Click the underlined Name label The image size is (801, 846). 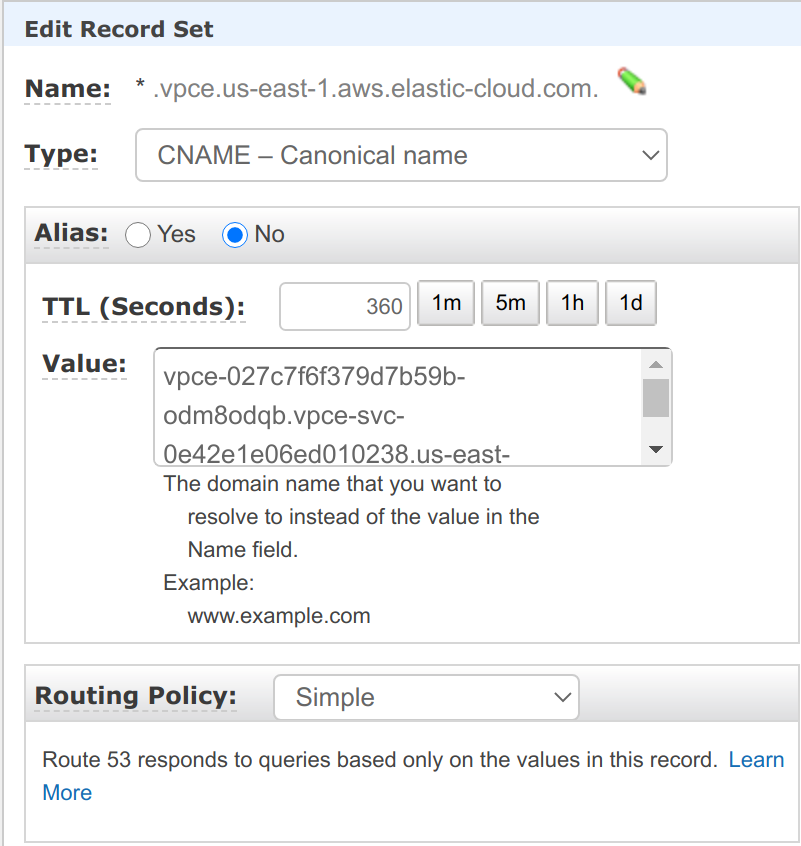tap(67, 89)
